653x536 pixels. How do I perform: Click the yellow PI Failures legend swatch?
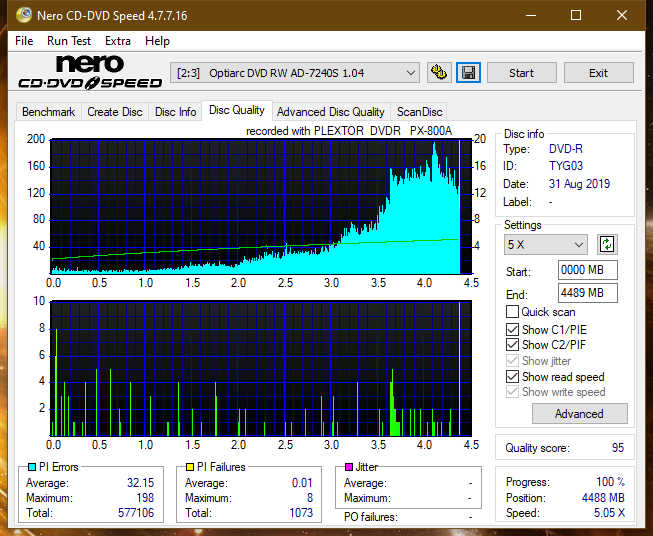click(190, 467)
